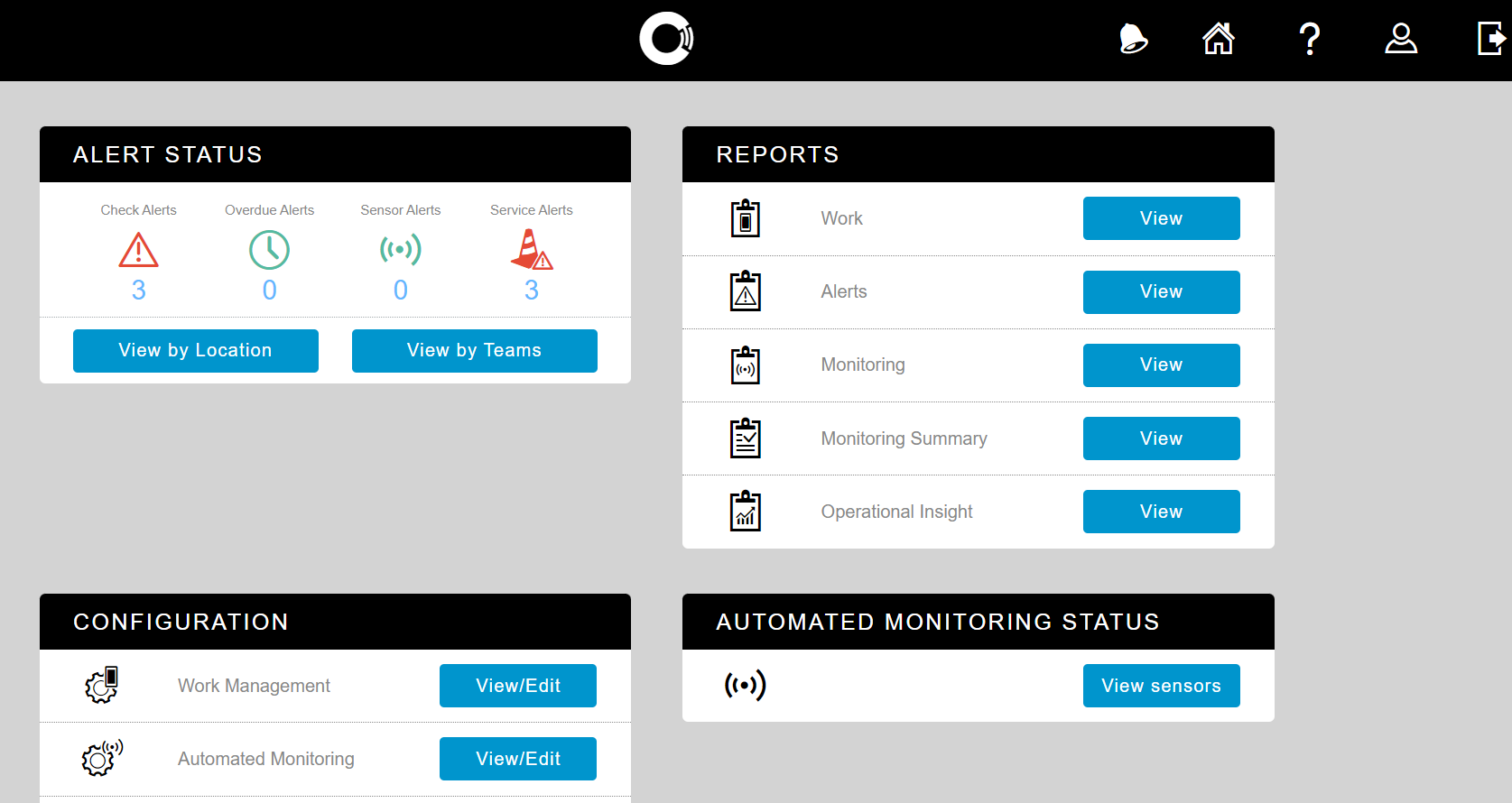The width and height of the screenshot is (1512, 803).
Task: Click the Overdue Alerts clock icon
Action: (x=269, y=250)
